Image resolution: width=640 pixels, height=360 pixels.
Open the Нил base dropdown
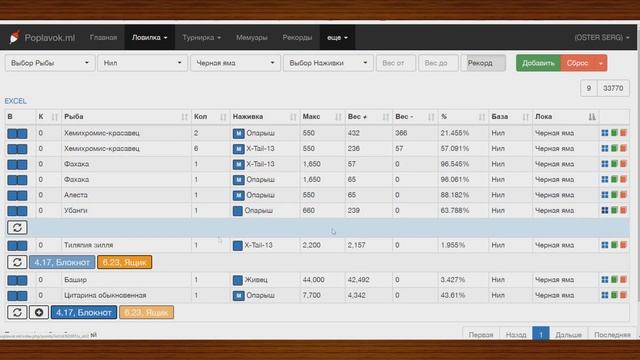(142, 63)
